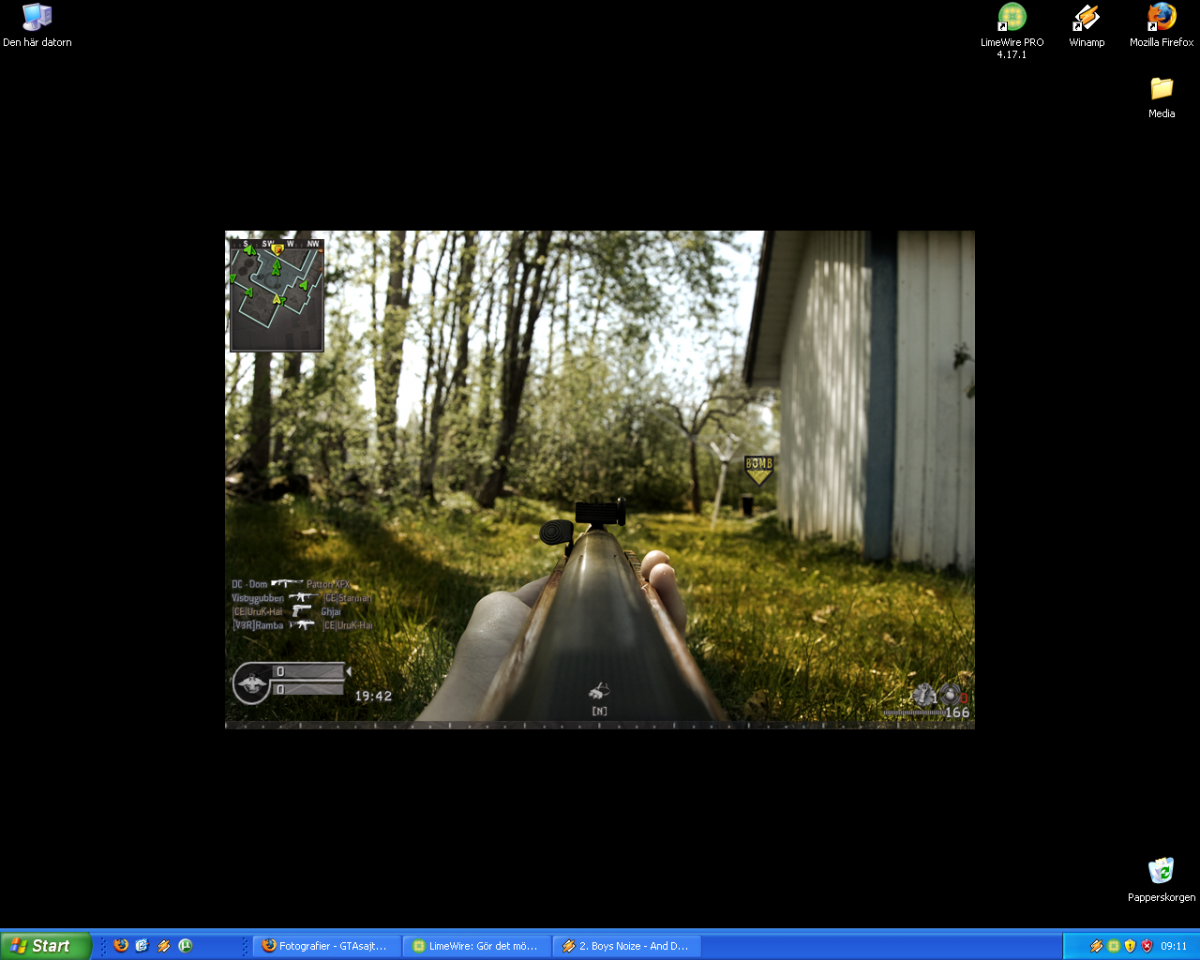
Task: Select the LimeWire PRO 4.17.1 desktop shortcut
Action: (x=1012, y=31)
